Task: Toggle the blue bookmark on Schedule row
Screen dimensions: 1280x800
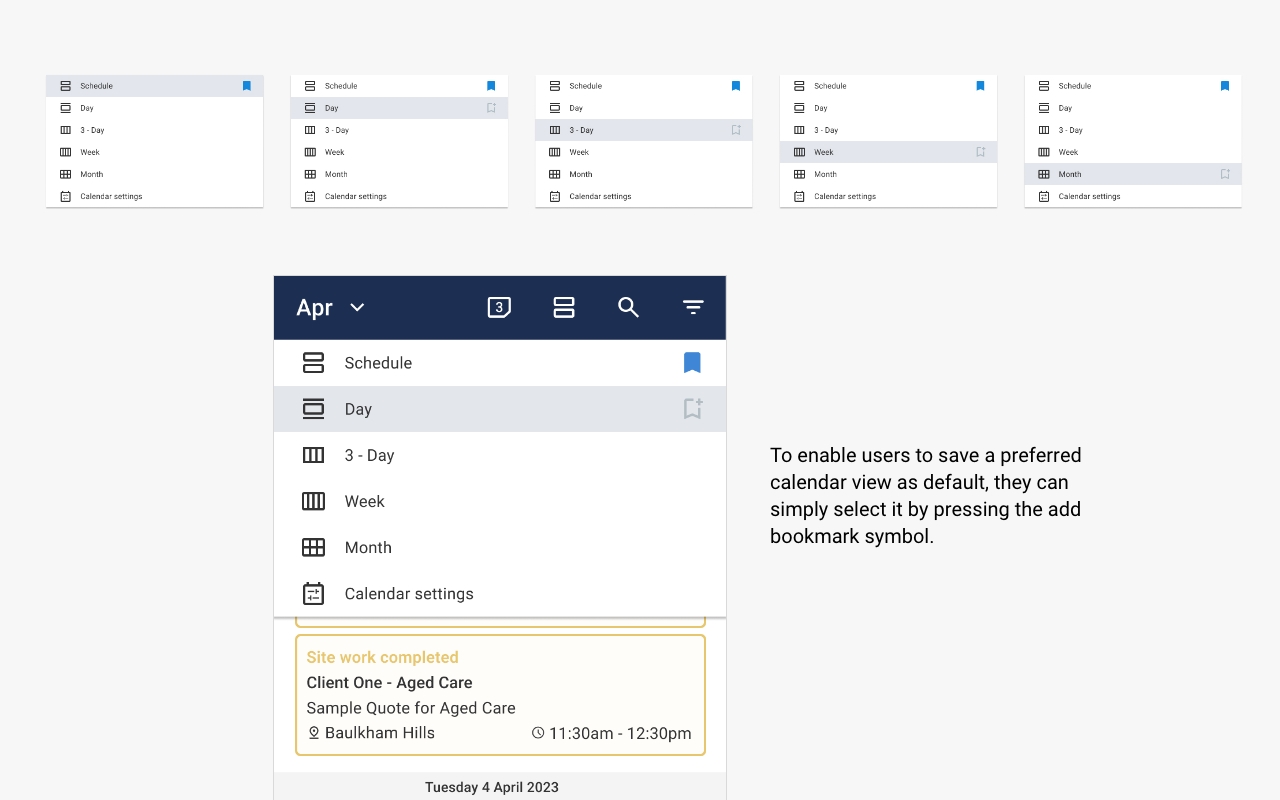Action: point(692,363)
